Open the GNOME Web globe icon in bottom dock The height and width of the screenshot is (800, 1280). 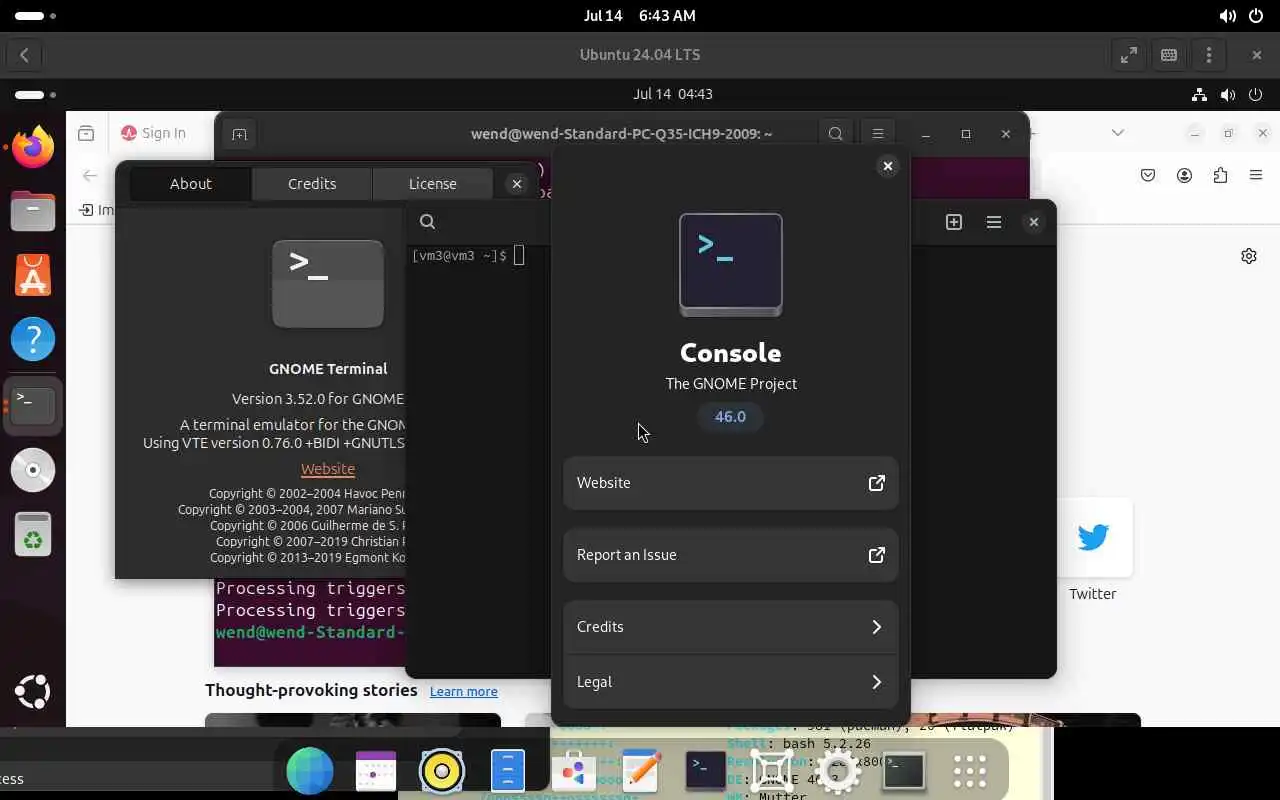pos(310,771)
